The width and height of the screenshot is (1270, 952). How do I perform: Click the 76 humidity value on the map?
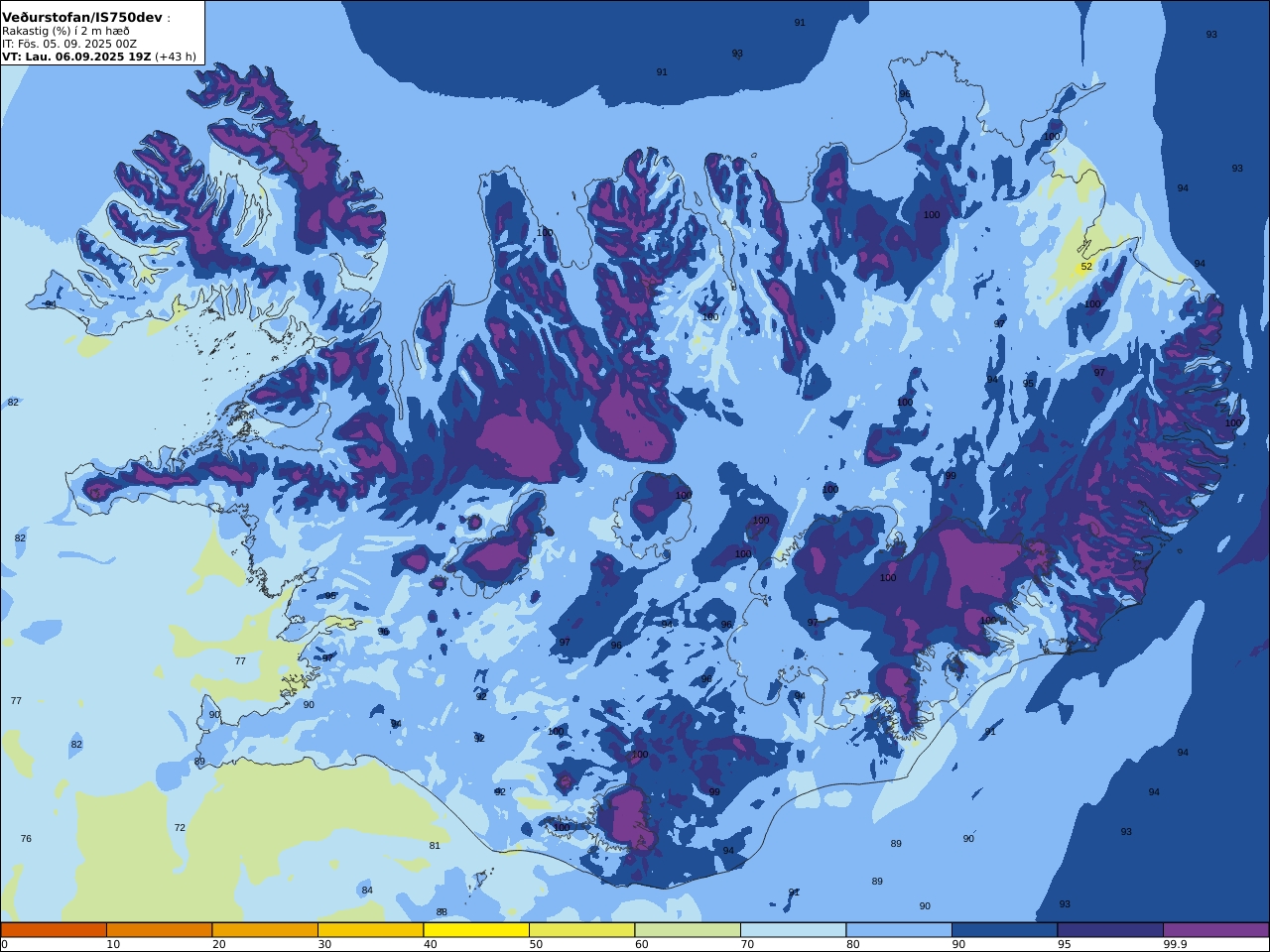(x=26, y=839)
